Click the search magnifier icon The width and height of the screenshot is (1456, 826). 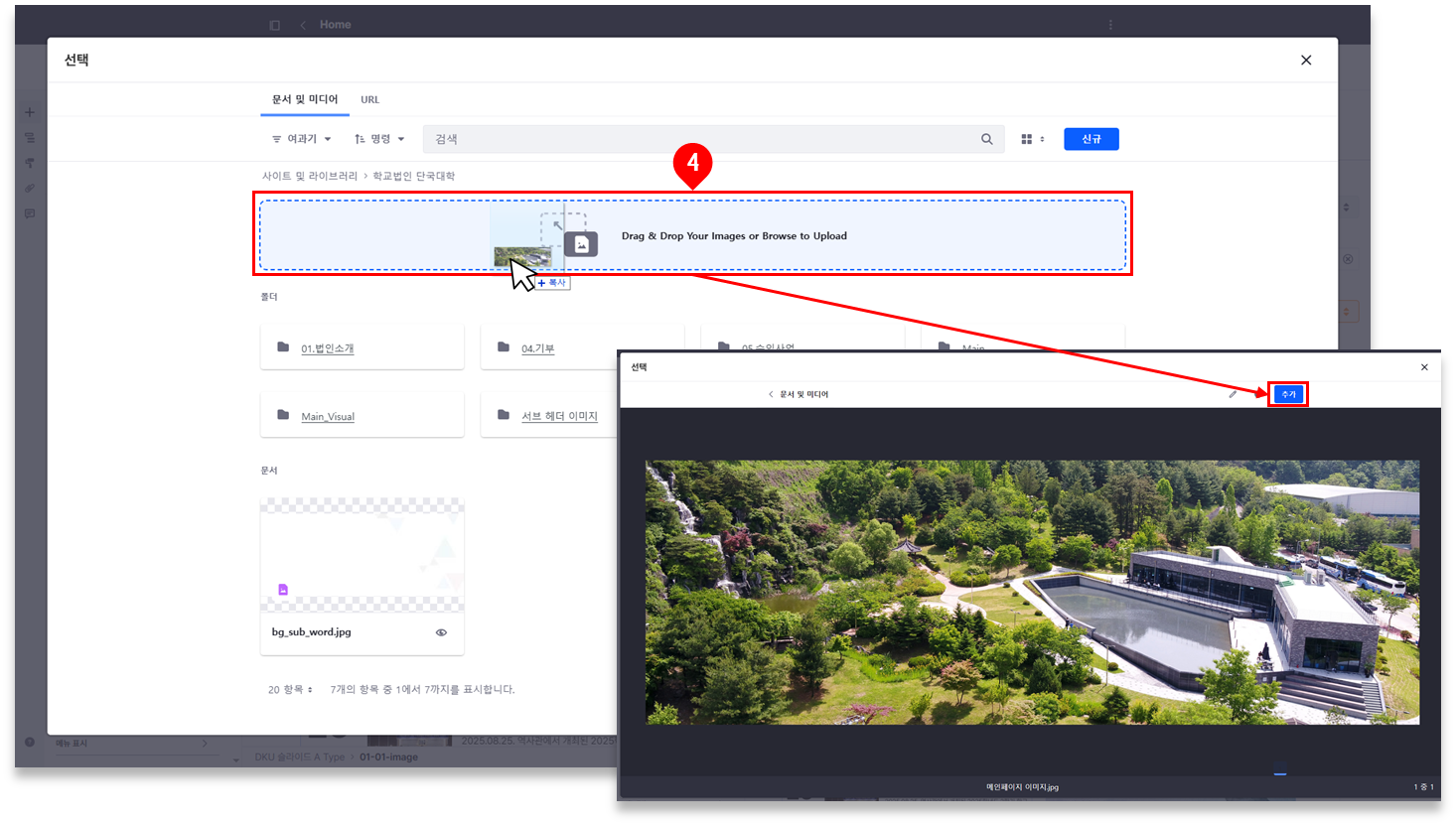pyautogui.click(x=986, y=139)
